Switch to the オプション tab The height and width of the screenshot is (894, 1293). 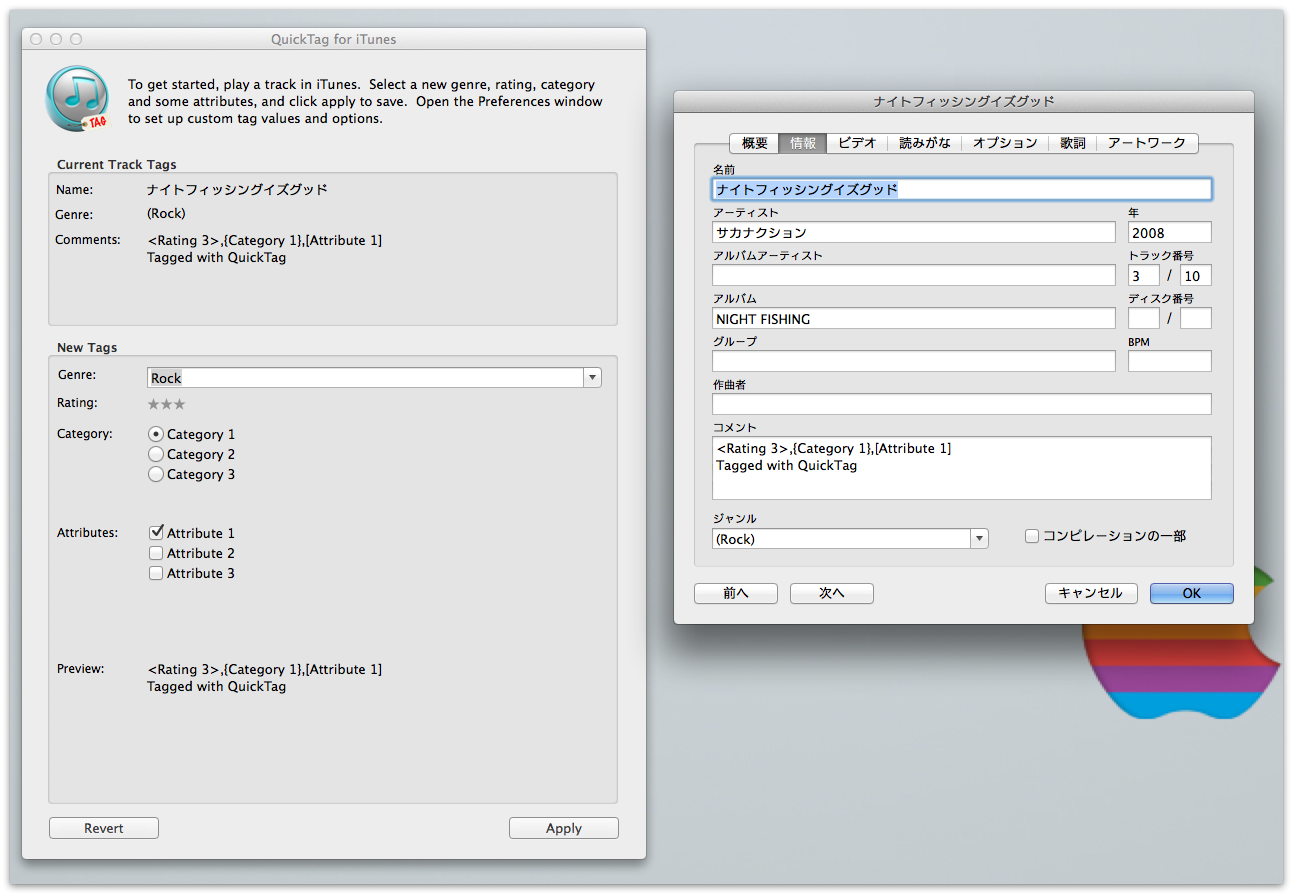1005,143
